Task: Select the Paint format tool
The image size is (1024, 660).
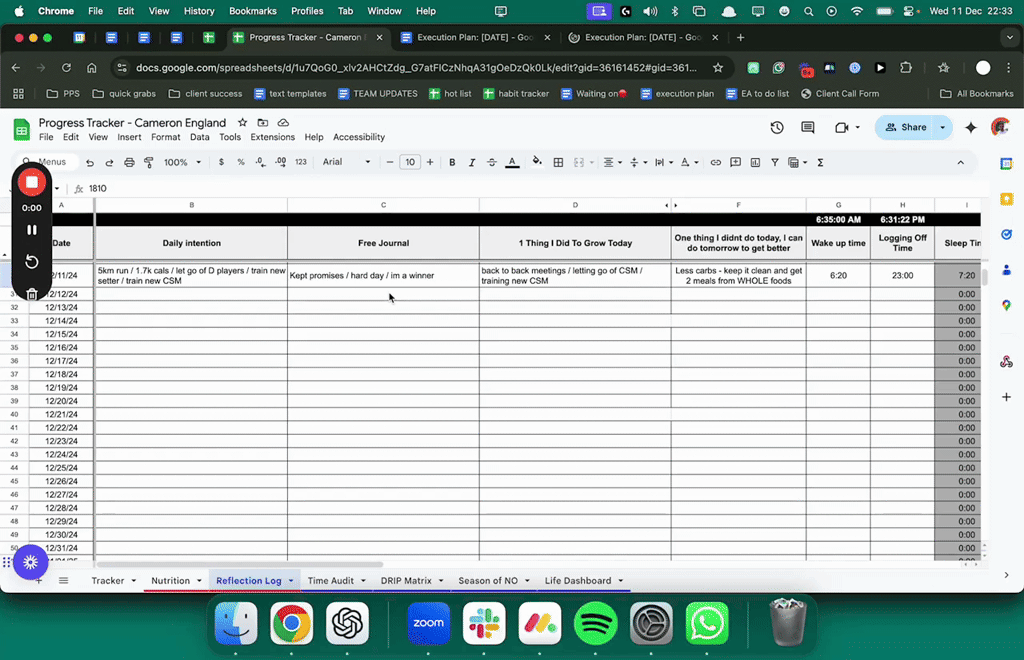Action: pyautogui.click(x=149, y=163)
